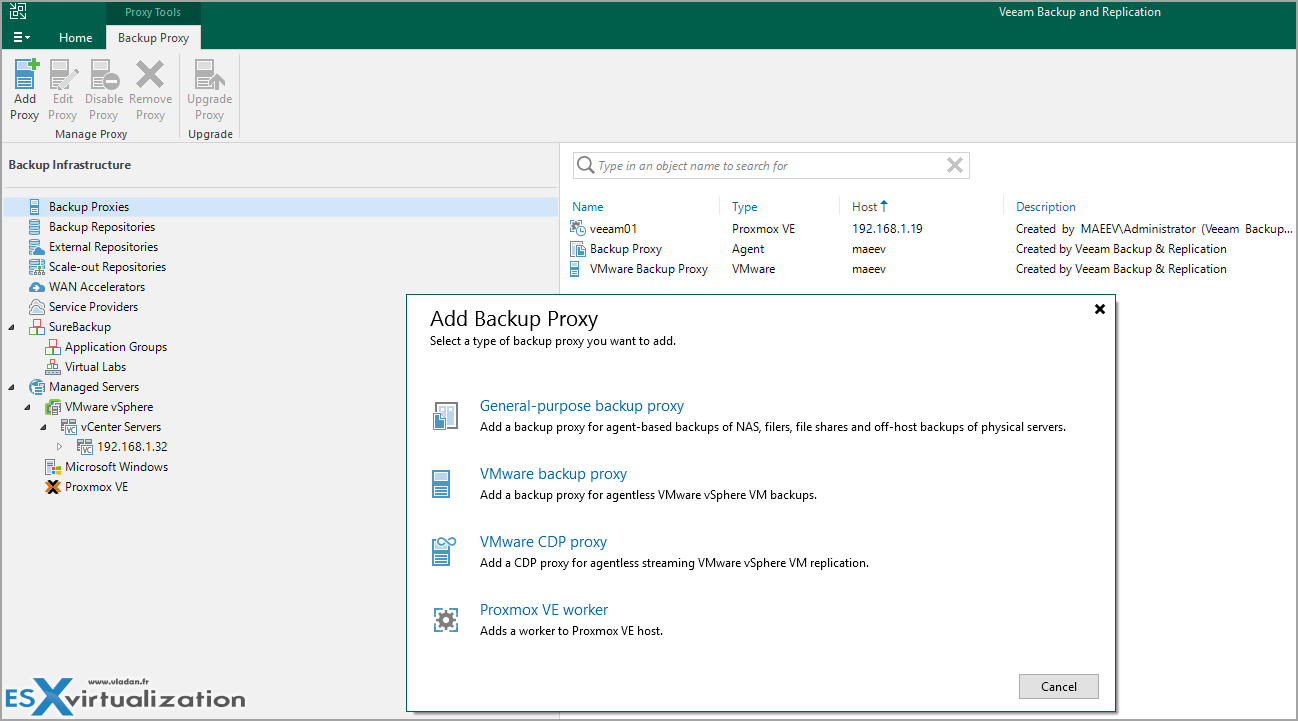The image size is (1298, 721).
Task: Select Scale-out Repositories in the tree
Action: tap(107, 267)
